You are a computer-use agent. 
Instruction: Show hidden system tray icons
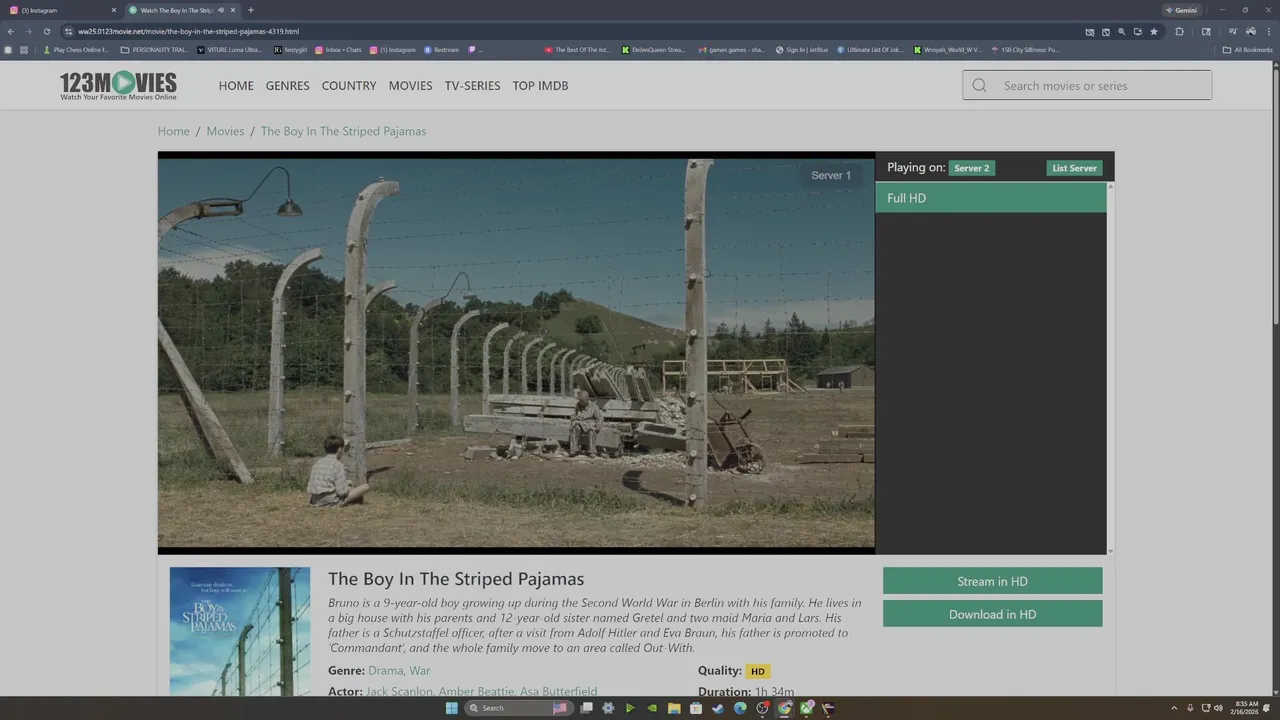point(1175,708)
